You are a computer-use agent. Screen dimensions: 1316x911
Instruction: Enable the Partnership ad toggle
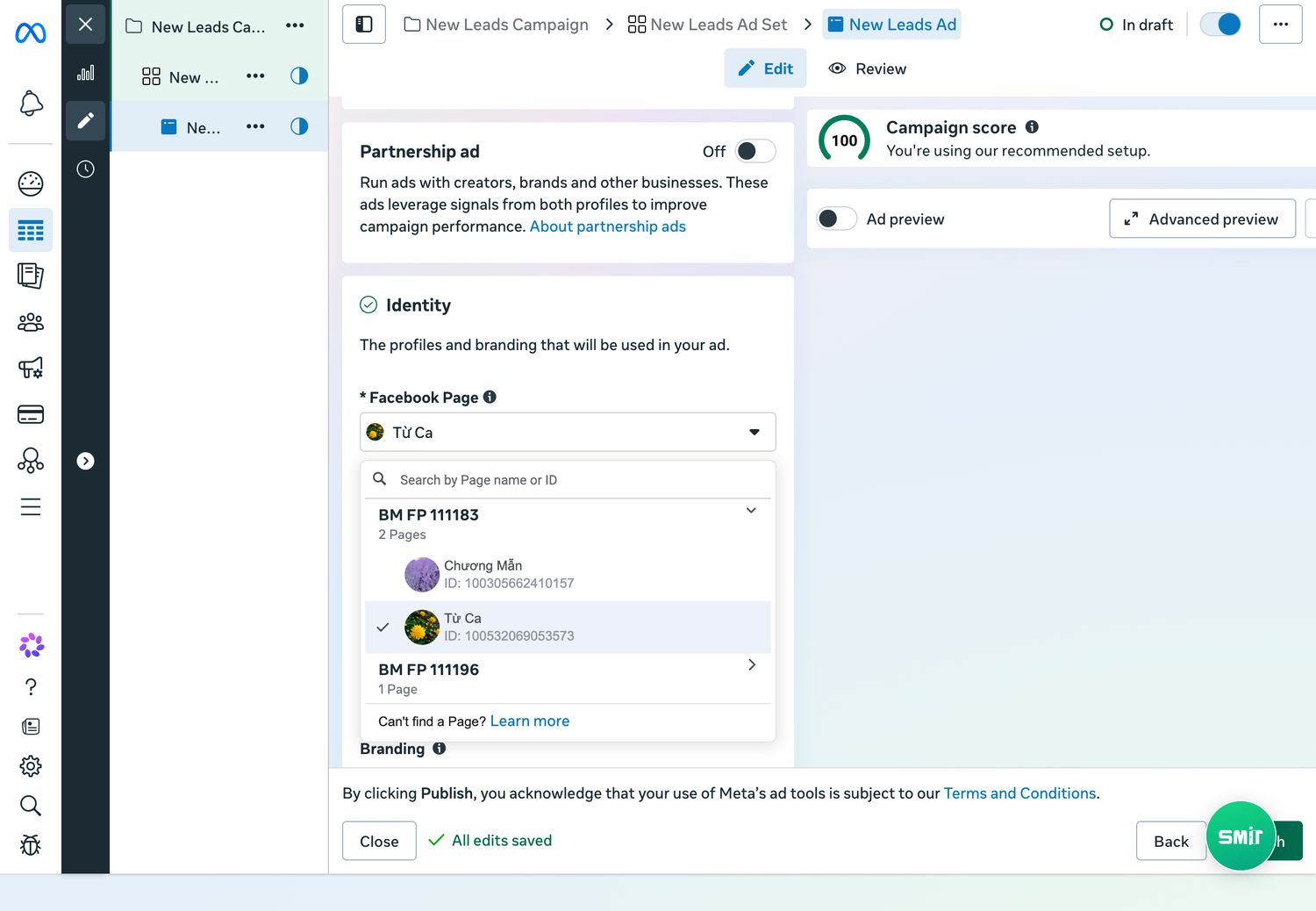coord(755,151)
